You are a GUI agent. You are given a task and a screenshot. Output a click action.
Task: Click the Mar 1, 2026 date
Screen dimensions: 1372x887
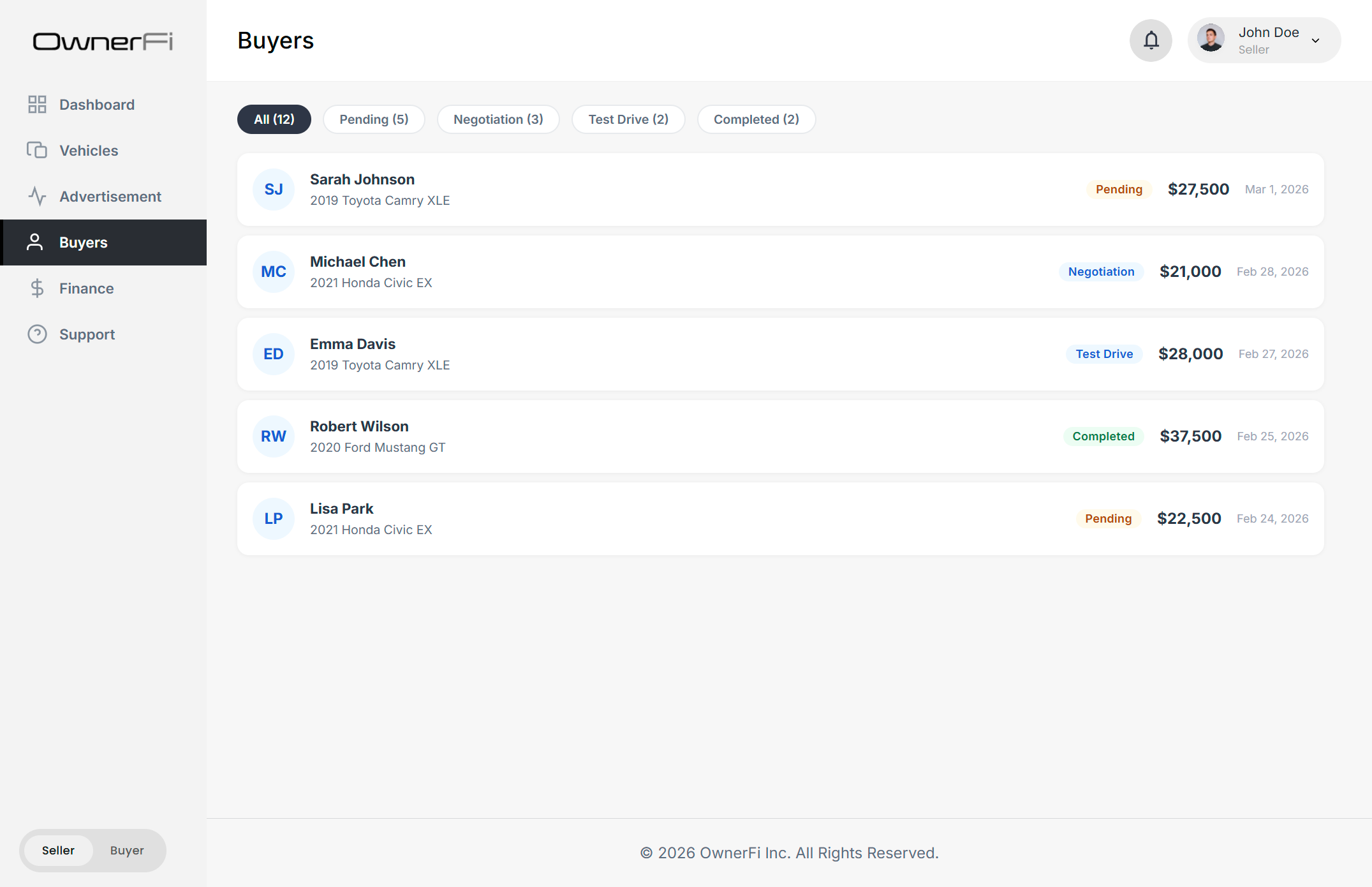[x=1277, y=190]
